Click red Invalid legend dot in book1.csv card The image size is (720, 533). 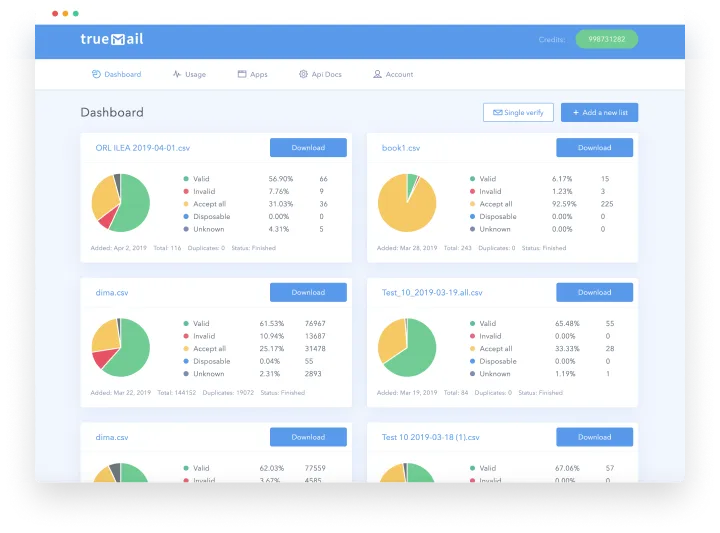tap(472, 191)
